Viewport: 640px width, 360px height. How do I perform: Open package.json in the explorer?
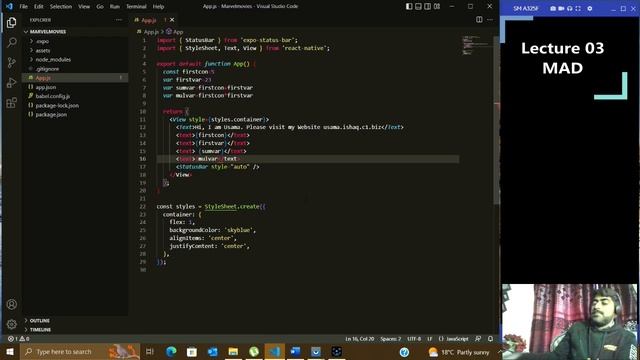51,115
